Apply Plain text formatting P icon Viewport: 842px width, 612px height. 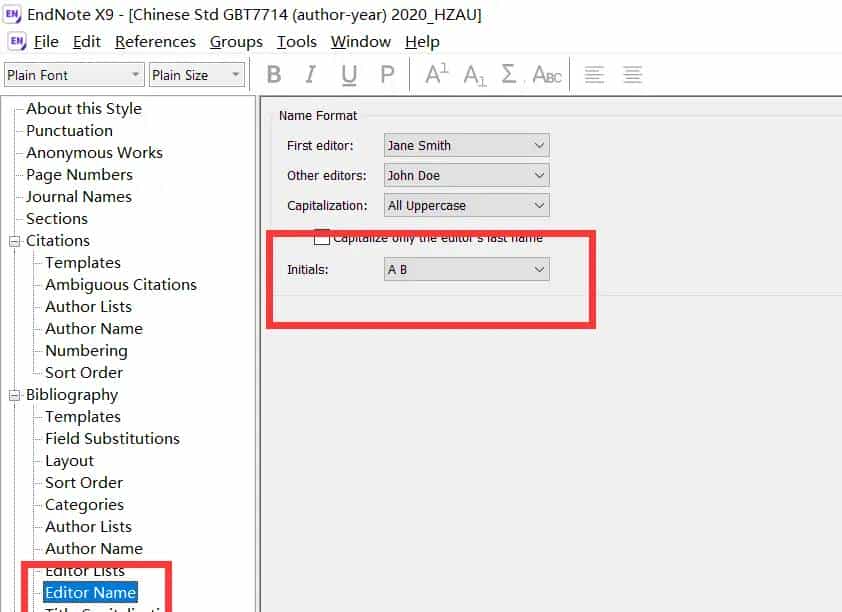point(387,75)
